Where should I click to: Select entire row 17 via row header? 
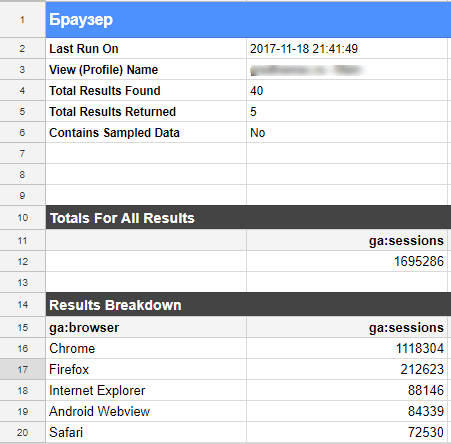coord(22,369)
